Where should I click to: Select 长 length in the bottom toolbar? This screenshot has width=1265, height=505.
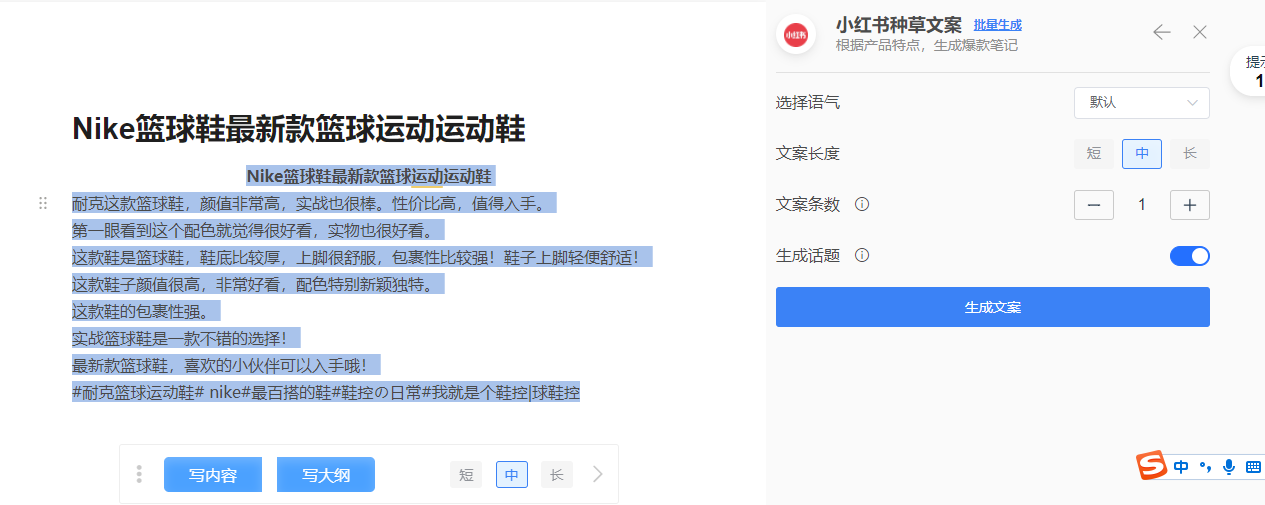coord(557,475)
